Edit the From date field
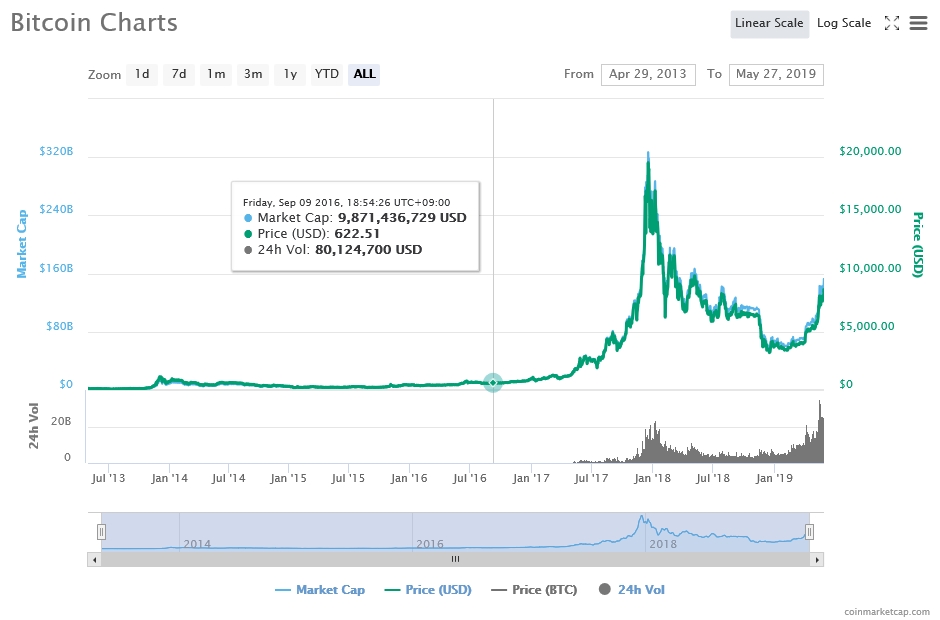This screenshot has height=620, width=940. (x=648, y=74)
